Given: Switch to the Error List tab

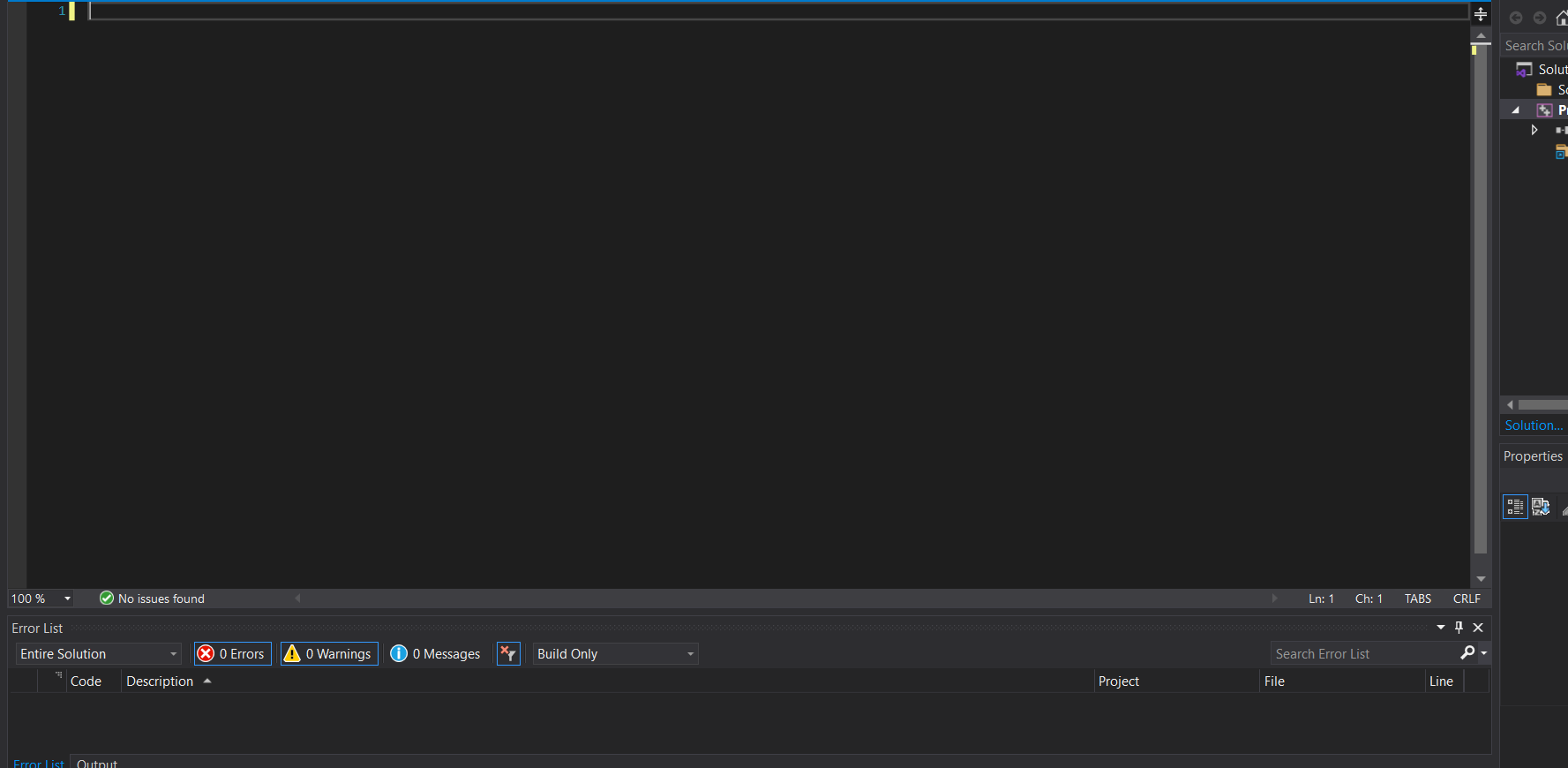Looking at the screenshot, I should pyautogui.click(x=39, y=763).
